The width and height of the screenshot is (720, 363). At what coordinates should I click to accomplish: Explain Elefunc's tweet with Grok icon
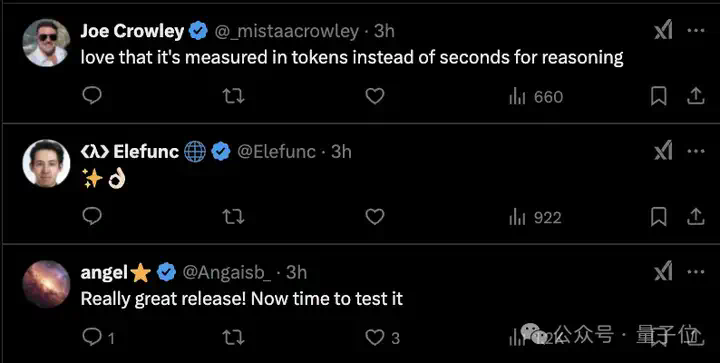[x=663, y=151]
